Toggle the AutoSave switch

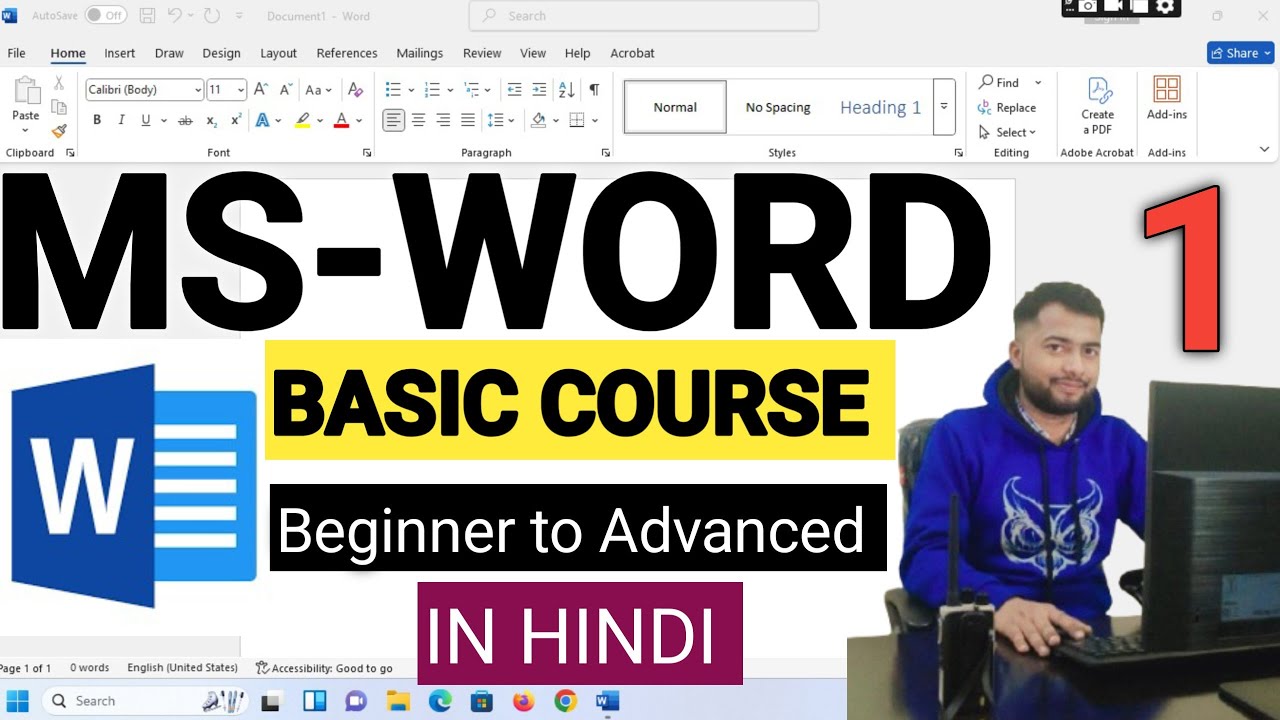coord(106,16)
